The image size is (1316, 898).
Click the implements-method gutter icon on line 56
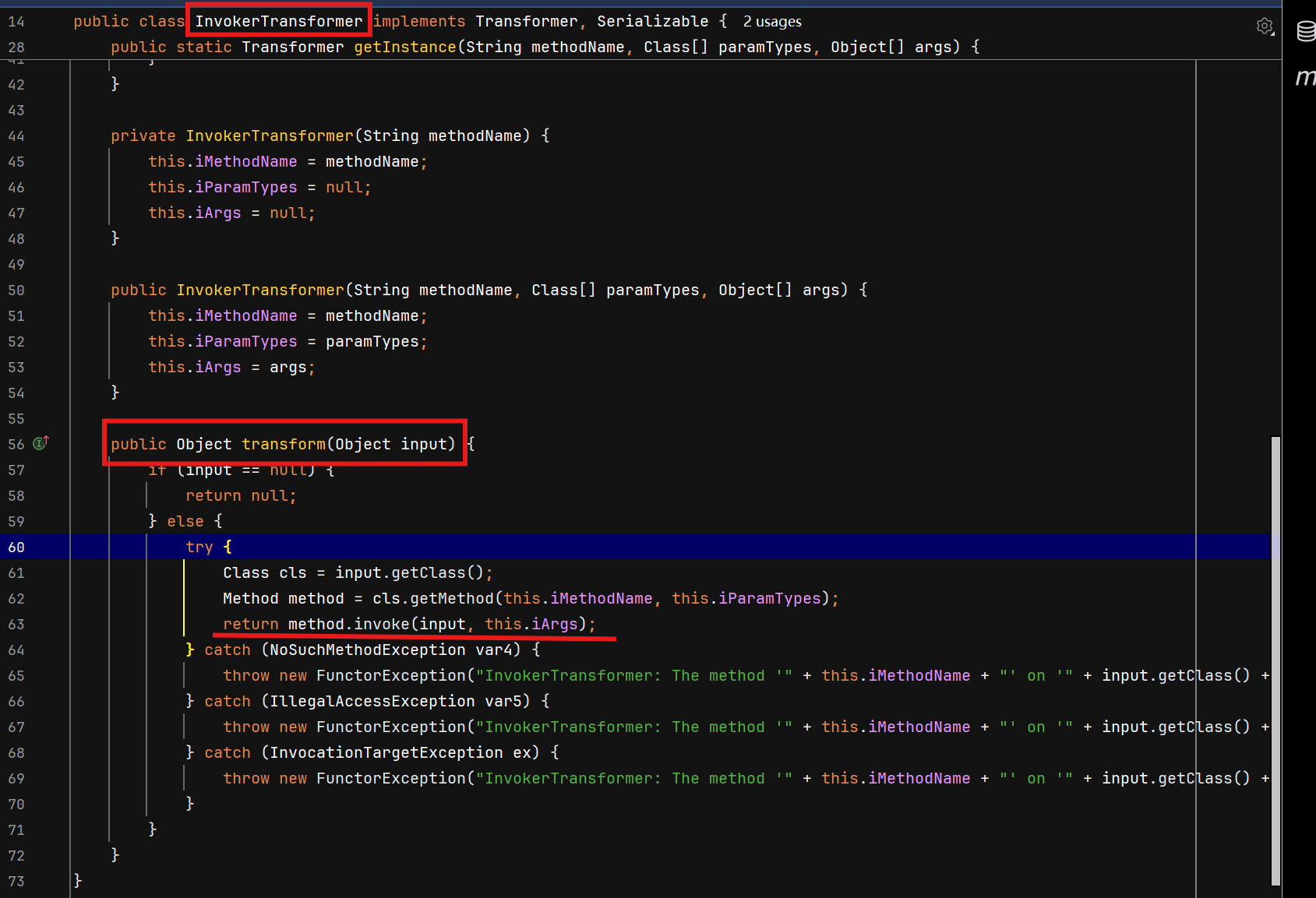41,443
